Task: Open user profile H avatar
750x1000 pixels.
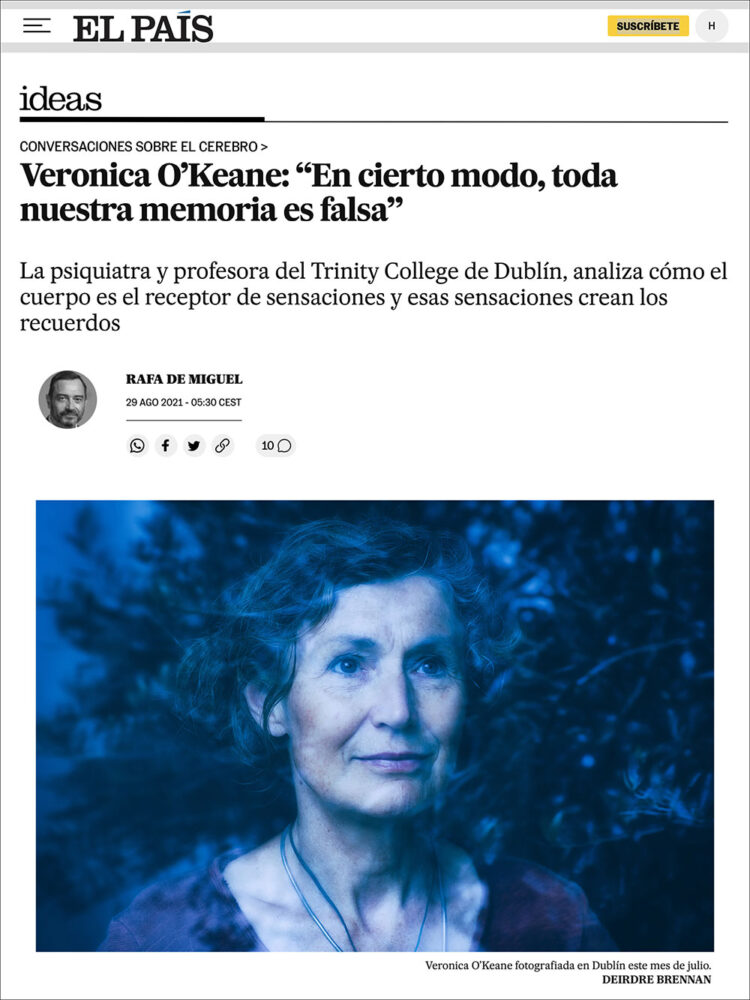Action: pyautogui.click(x=711, y=26)
